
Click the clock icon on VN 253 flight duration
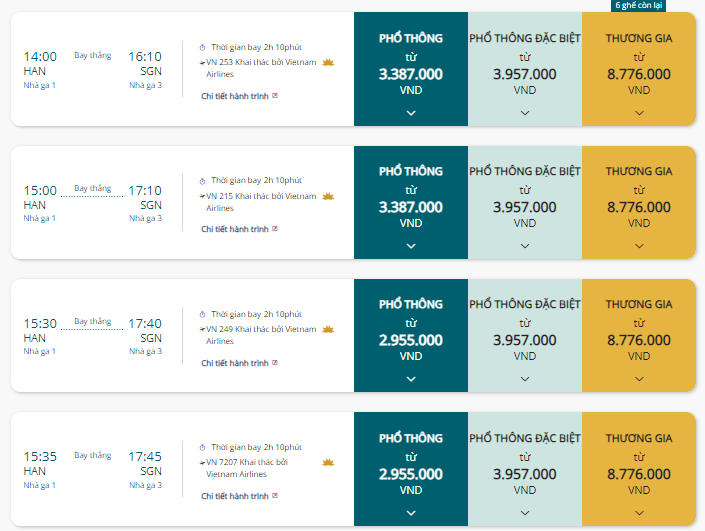click(202, 47)
